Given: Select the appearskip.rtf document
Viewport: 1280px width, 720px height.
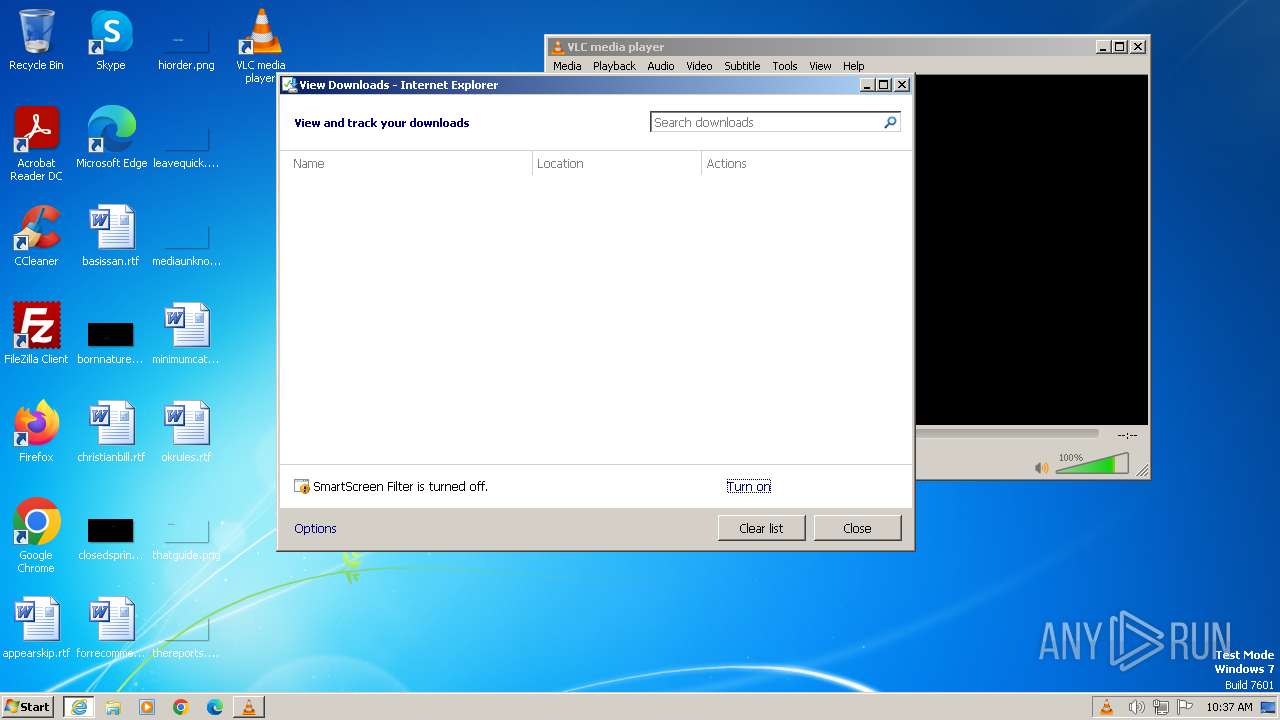Looking at the screenshot, I should (x=36, y=628).
